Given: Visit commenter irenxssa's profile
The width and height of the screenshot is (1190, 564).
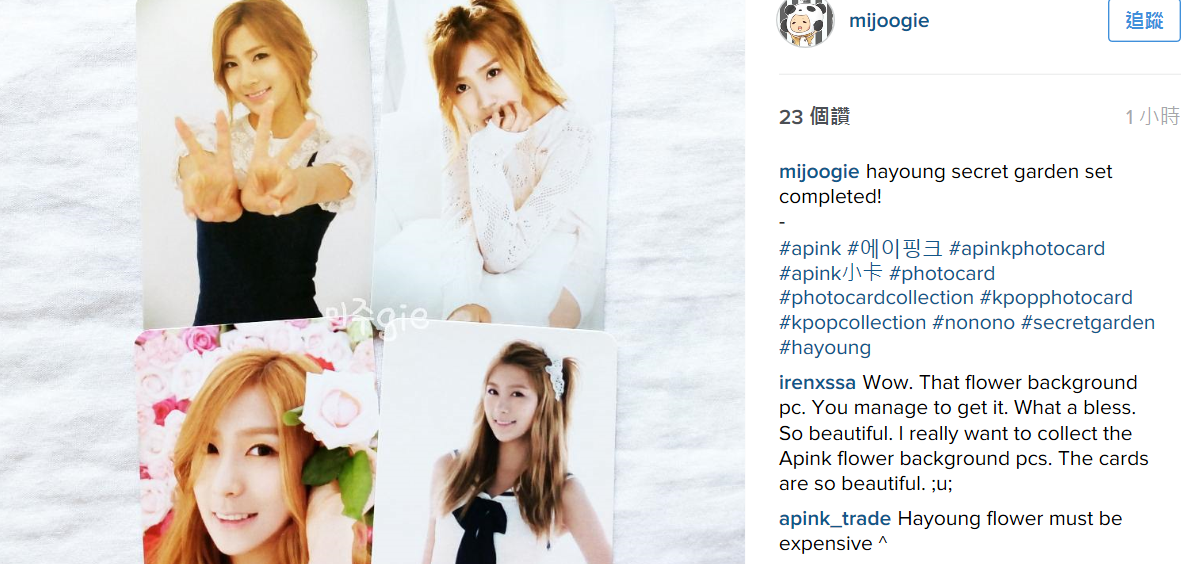Looking at the screenshot, I should tap(817, 382).
